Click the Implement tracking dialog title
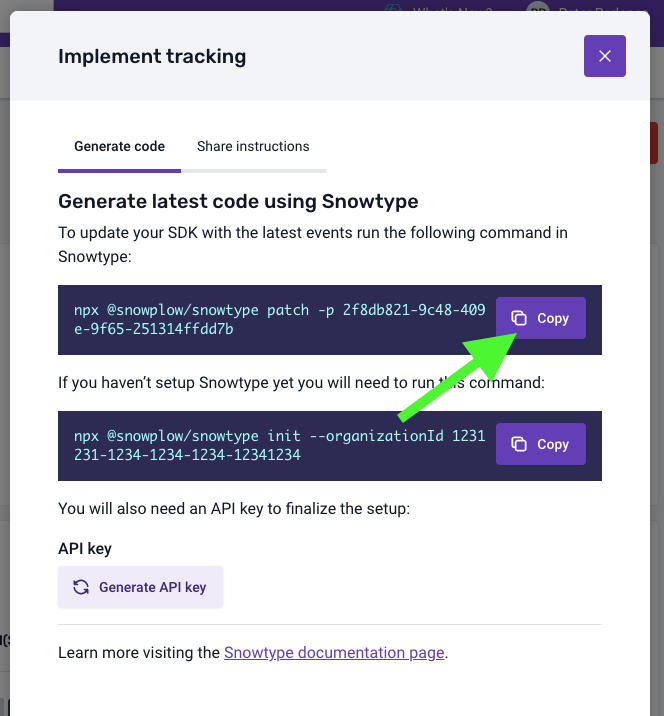Image resolution: width=664 pixels, height=716 pixels. (152, 57)
